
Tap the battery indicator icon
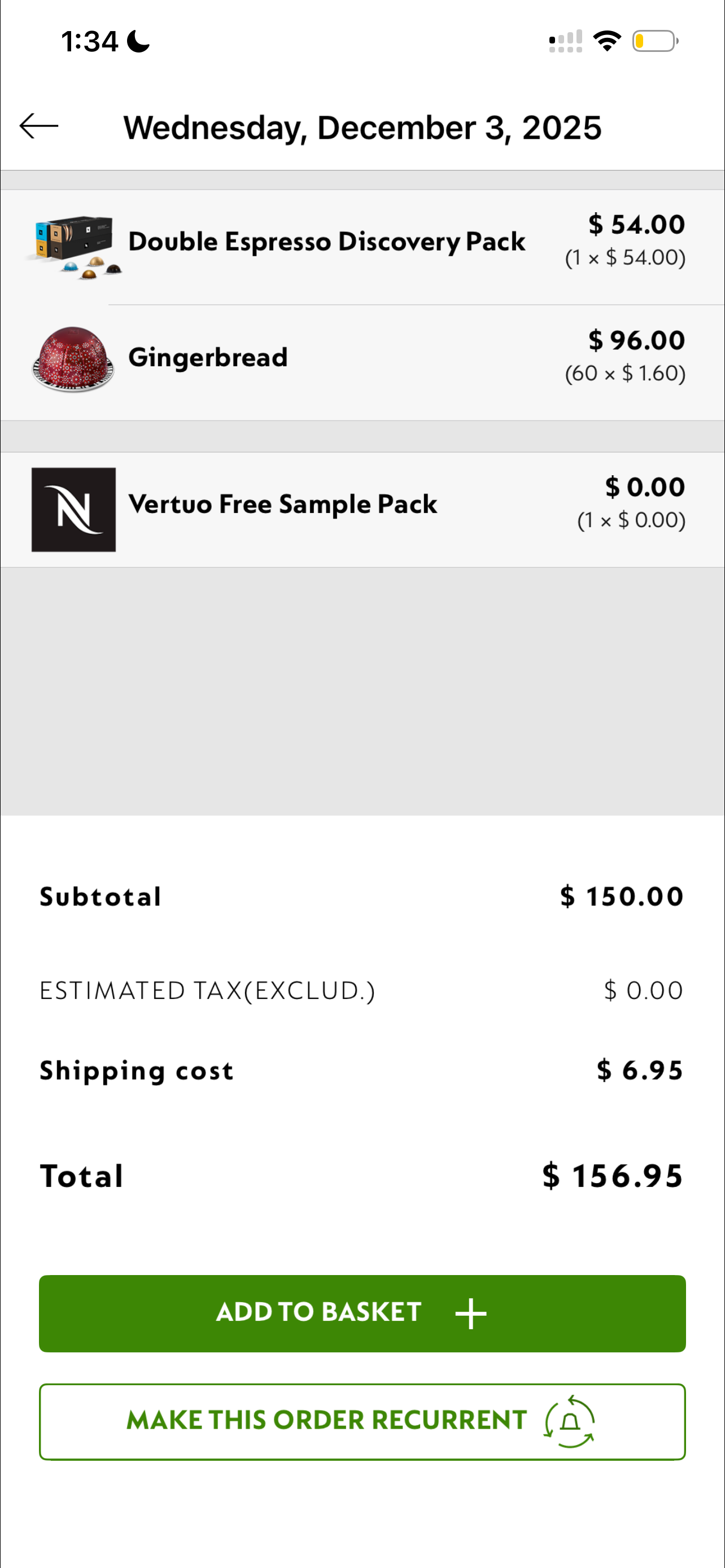(655, 41)
